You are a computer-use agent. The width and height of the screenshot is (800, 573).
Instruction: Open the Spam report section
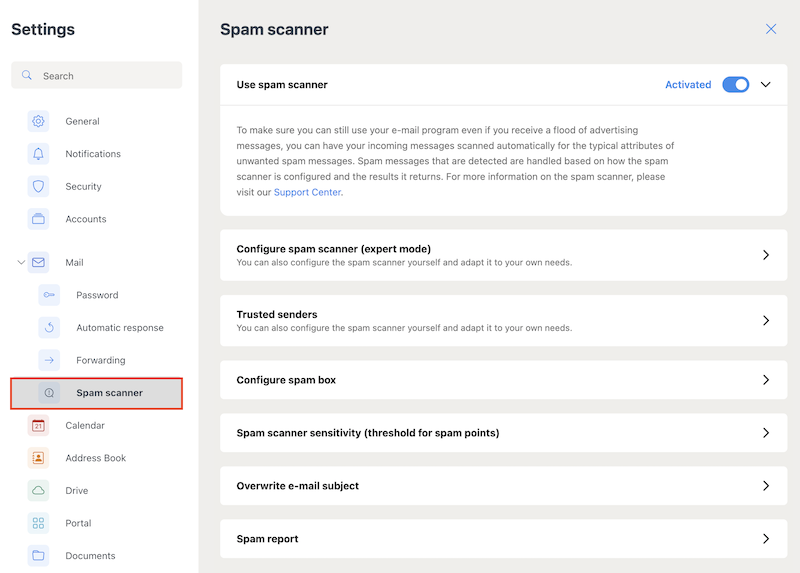pos(504,539)
